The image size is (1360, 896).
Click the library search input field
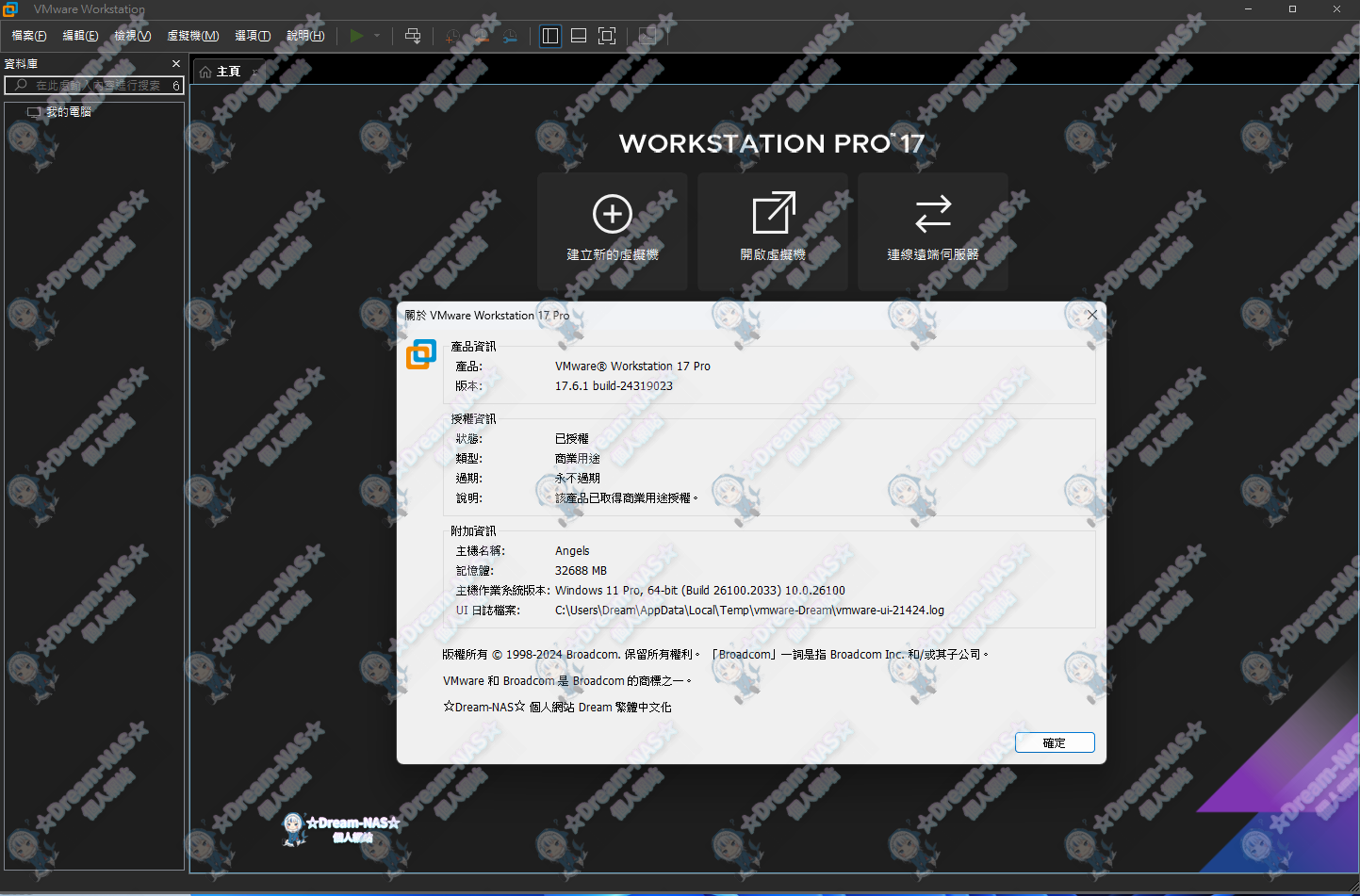pyautogui.click(x=94, y=85)
